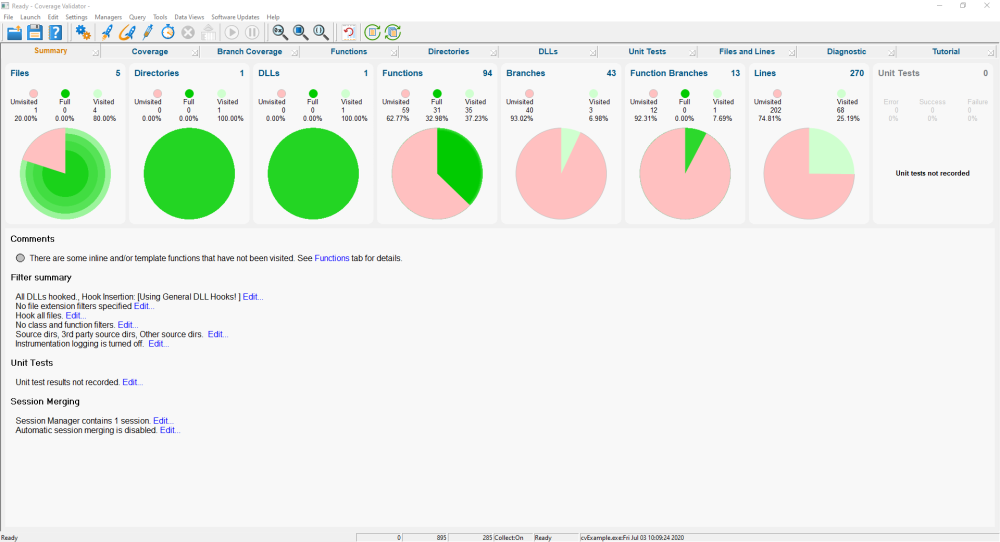Switch to the Branch Coverage tab
The image size is (1000, 542).
249,52
